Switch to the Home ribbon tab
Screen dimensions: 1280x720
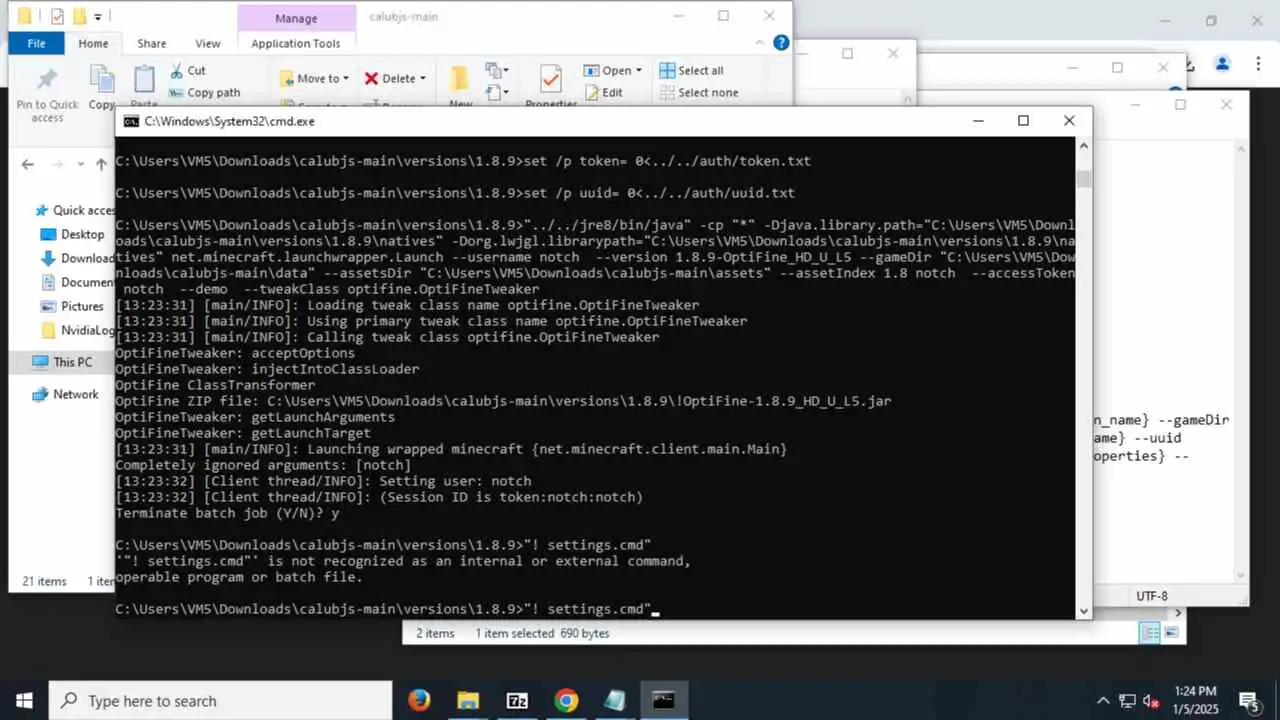(93, 43)
